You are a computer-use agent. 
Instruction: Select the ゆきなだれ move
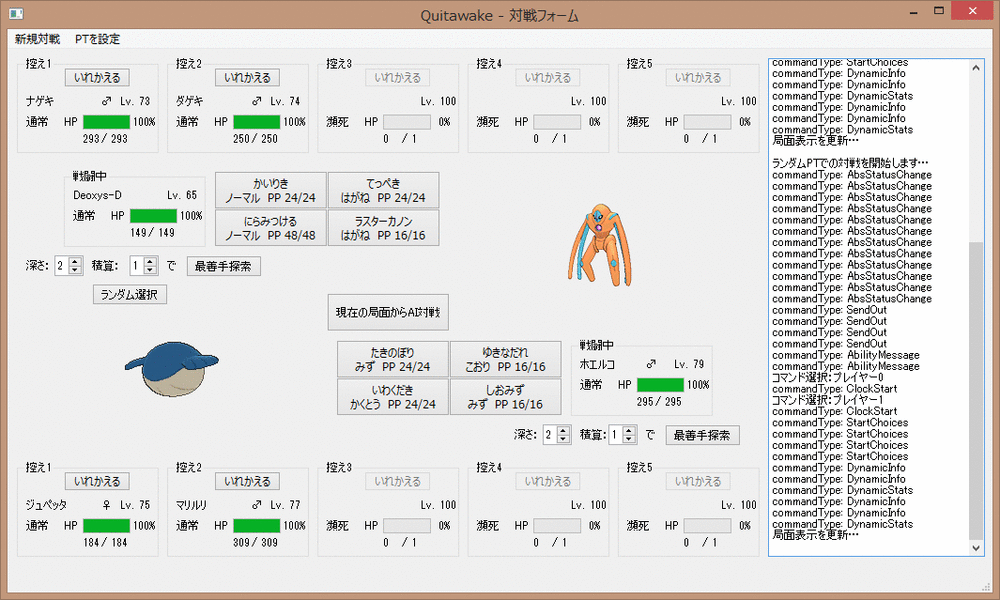tap(506, 359)
